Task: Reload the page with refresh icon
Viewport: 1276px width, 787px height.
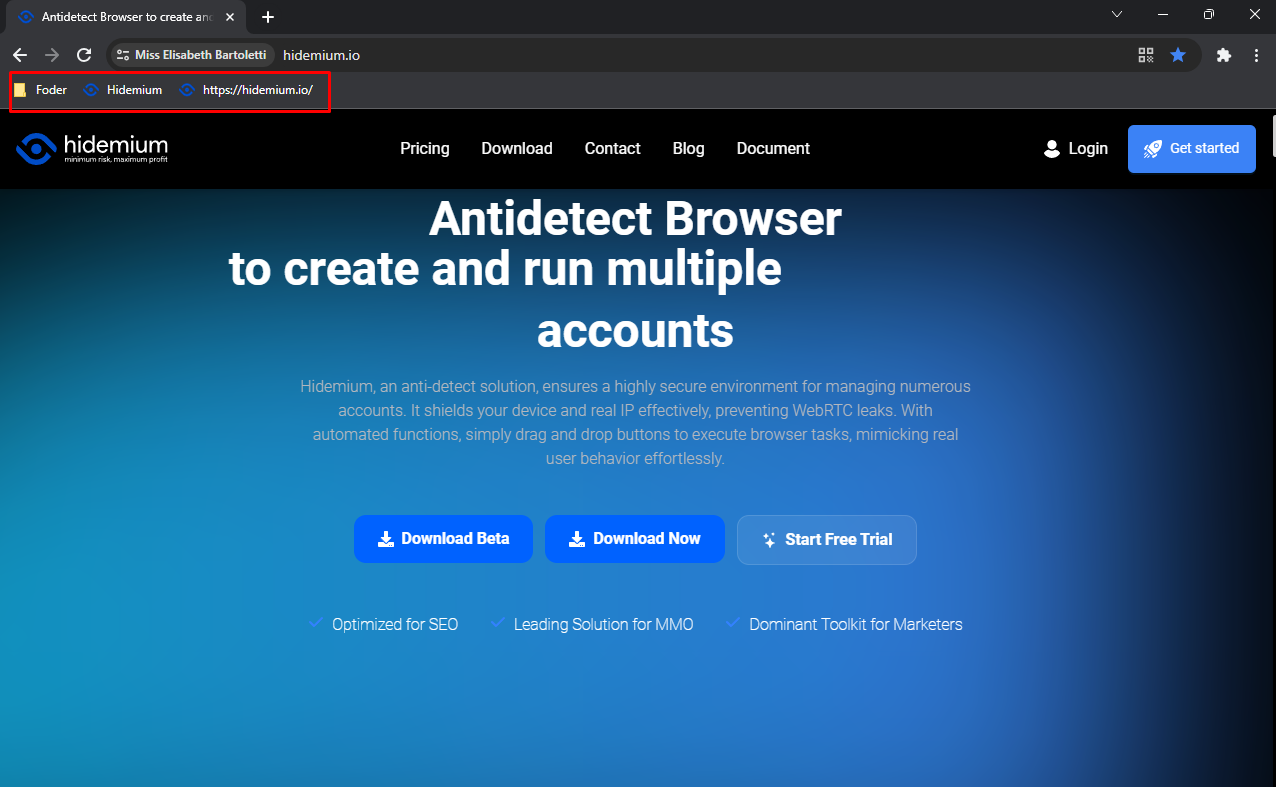Action: pyautogui.click(x=84, y=55)
